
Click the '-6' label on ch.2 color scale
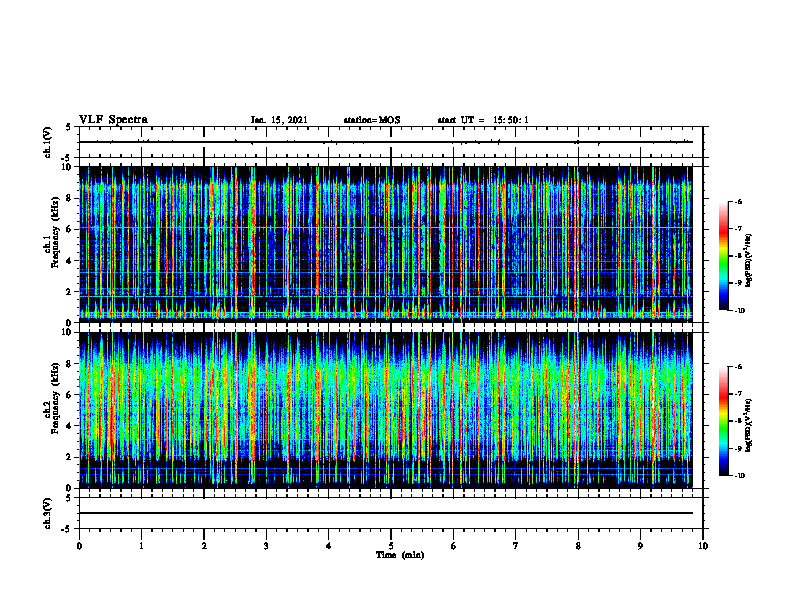coord(738,367)
